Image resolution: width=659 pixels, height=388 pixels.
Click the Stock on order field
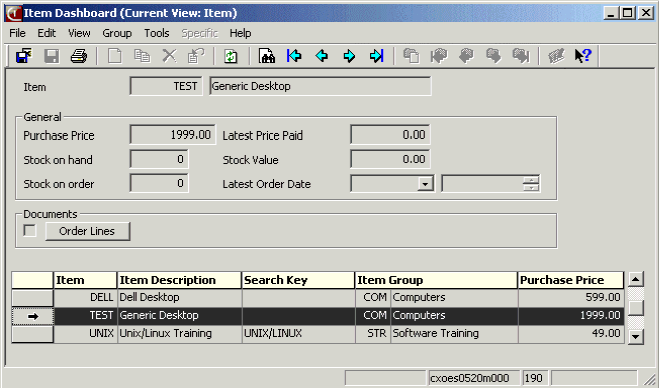coord(159,183)
